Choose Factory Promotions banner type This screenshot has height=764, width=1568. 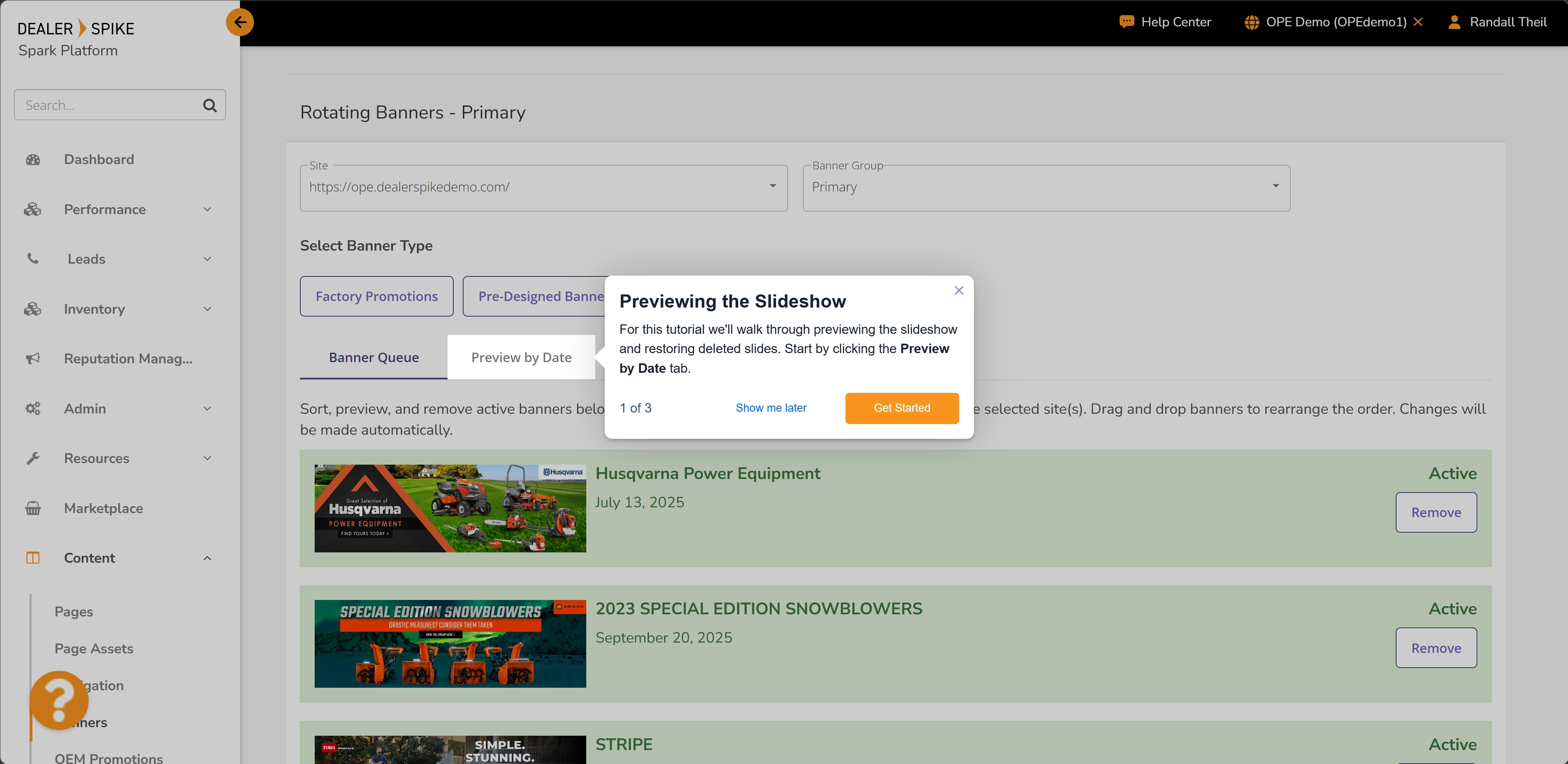(x=376, y=296)
